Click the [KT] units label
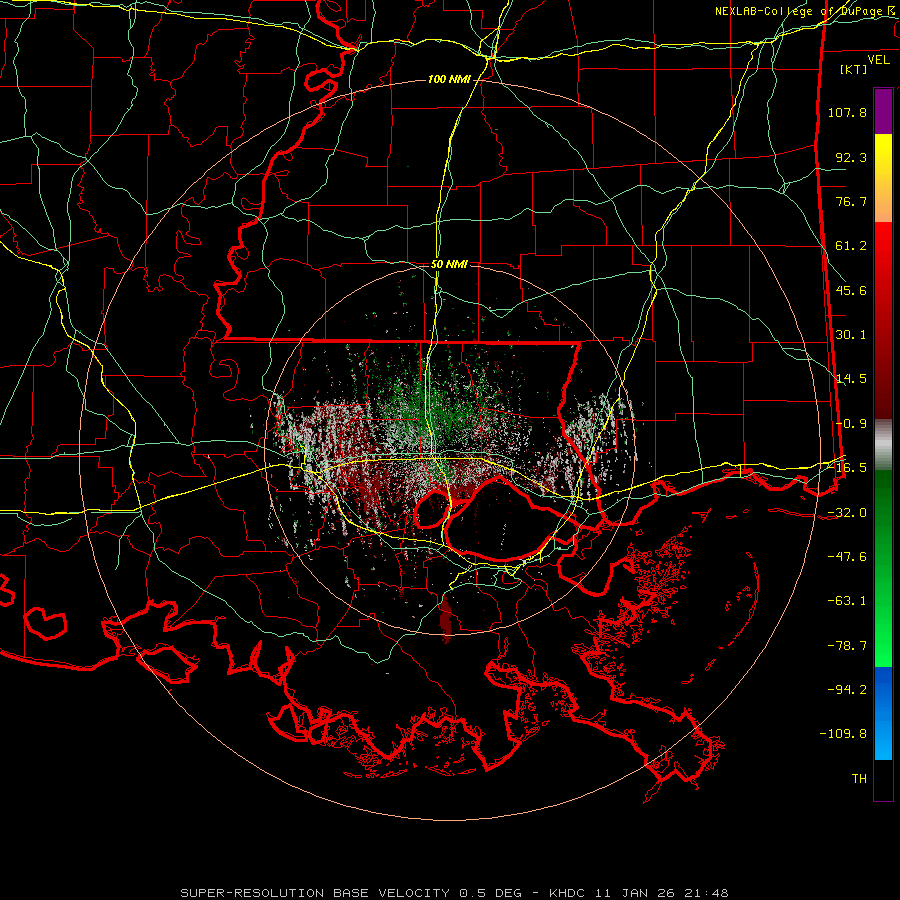This screenshot has width=900, height=900. [x=854, y=69]
